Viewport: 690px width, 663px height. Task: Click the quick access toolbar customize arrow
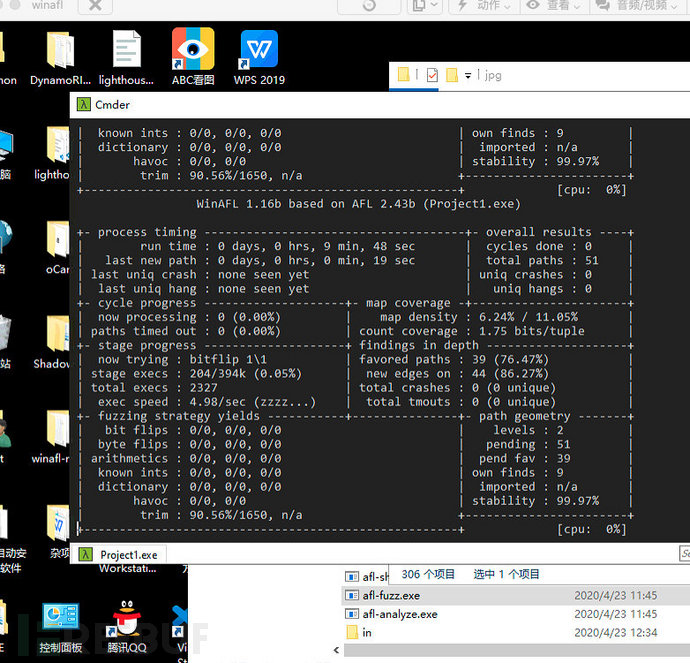pos(468,75)
